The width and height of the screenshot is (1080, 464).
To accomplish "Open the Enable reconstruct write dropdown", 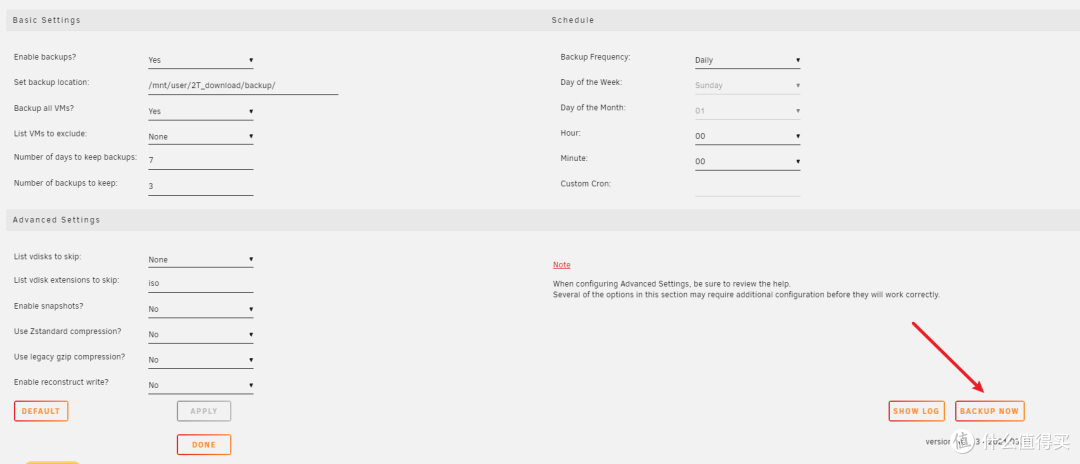I will pyautogui.click(x=200, y=384).
